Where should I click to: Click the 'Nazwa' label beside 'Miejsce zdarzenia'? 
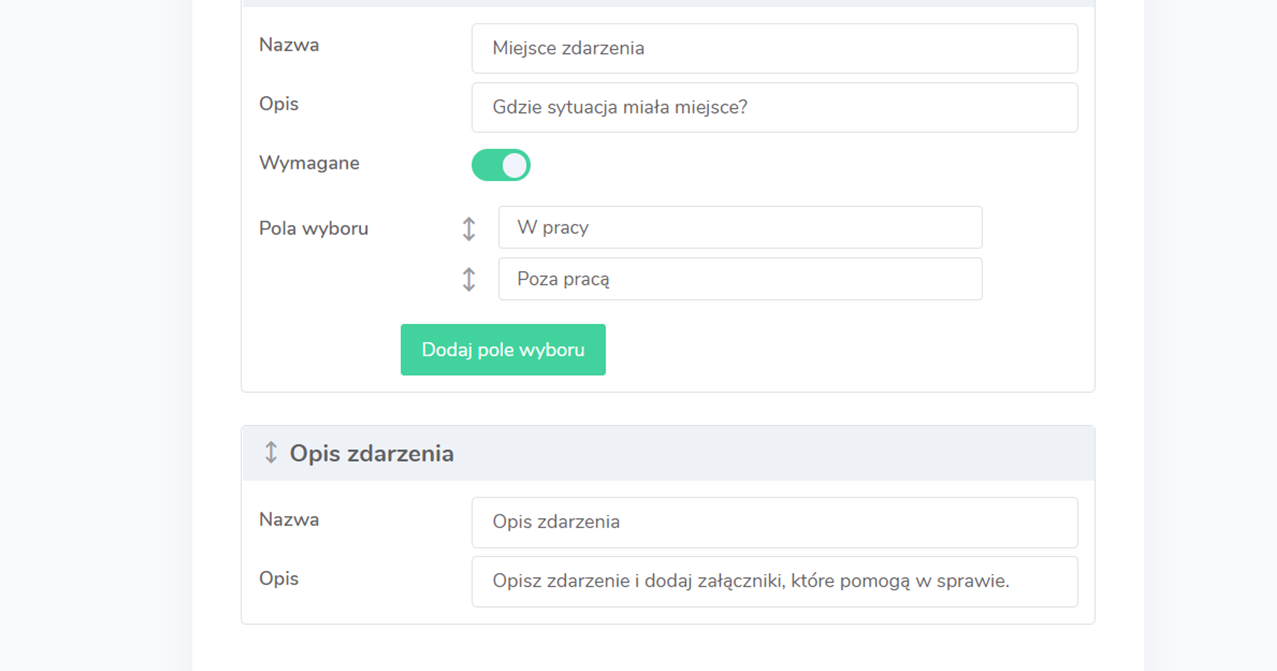click(289, 45)
